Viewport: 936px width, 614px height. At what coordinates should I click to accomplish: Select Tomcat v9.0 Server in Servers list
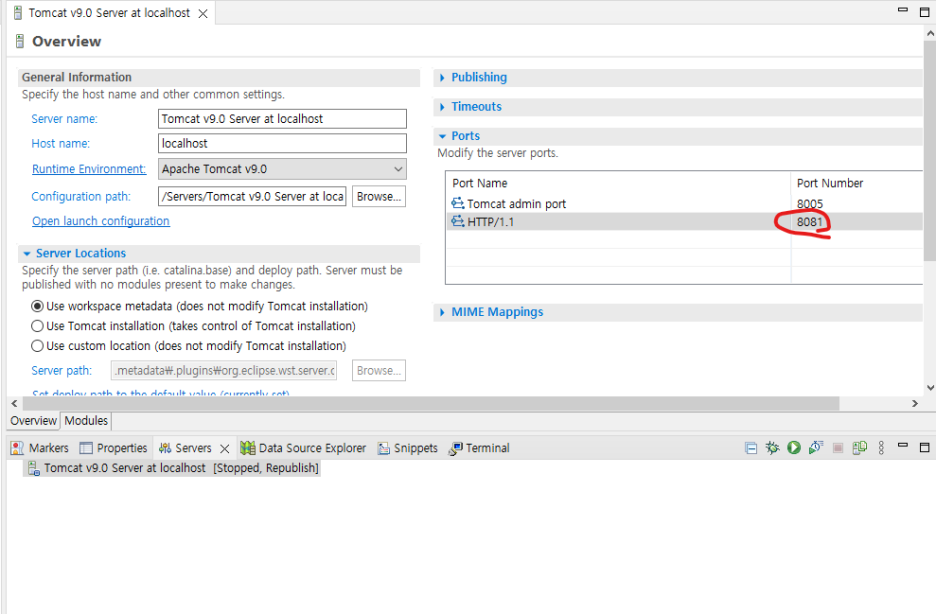coord(173,468)
